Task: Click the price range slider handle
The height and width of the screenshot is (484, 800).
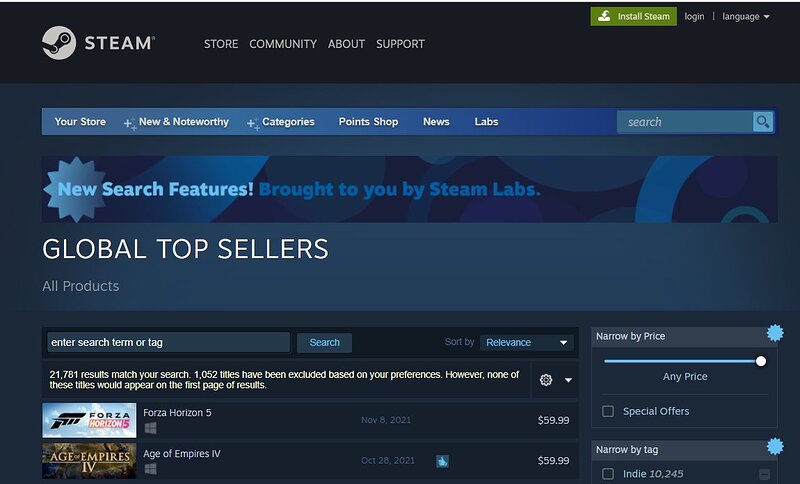Action: [761, 361]
